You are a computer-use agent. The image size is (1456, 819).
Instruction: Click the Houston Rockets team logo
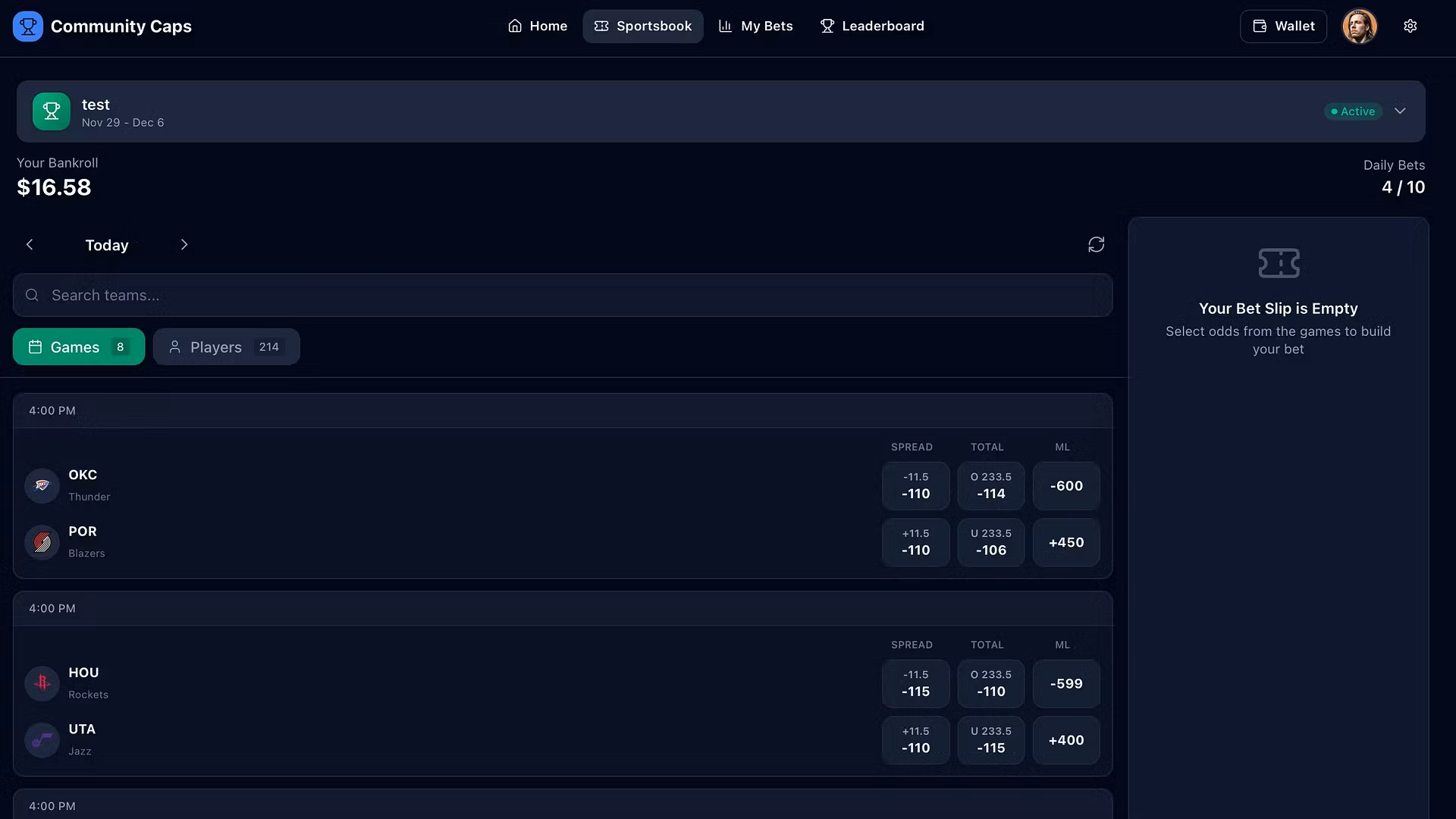(42, 683)
